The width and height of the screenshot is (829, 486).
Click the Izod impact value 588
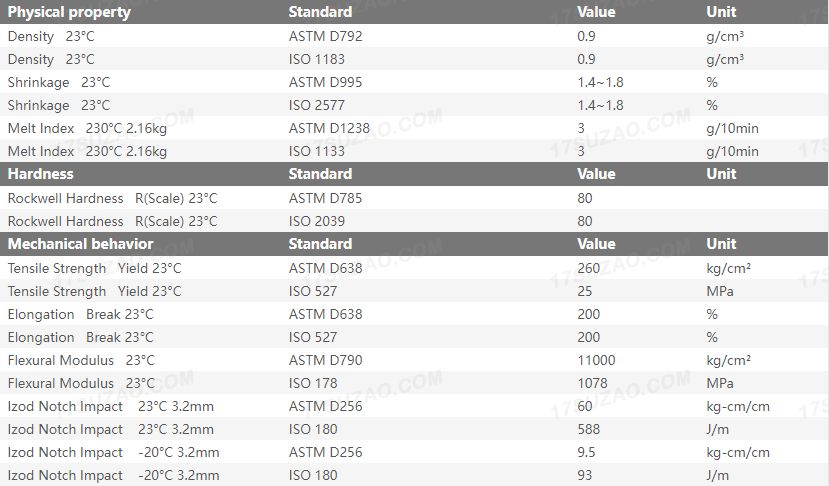coord(589,429)
